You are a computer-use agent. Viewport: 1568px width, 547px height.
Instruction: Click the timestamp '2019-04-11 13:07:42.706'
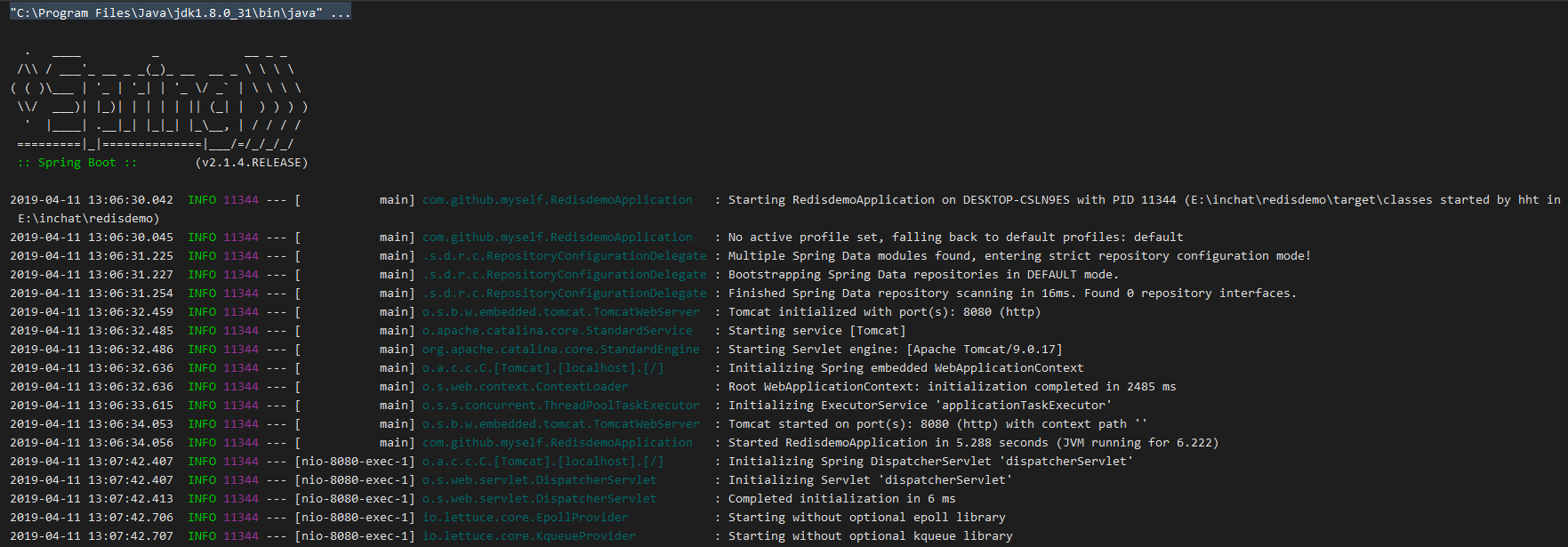(x=92, y=518)
